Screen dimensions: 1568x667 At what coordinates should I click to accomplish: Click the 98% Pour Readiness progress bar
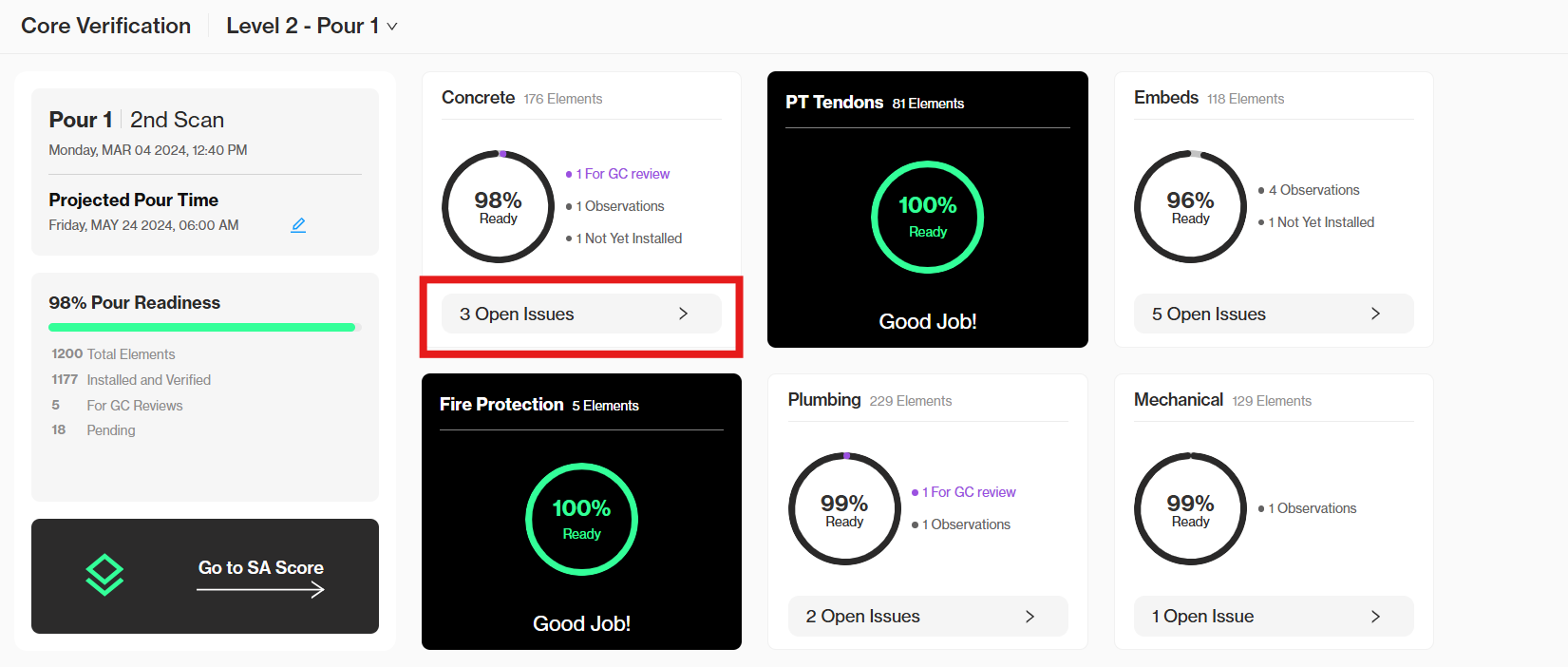pyautogui.click(x=205, y=328)
